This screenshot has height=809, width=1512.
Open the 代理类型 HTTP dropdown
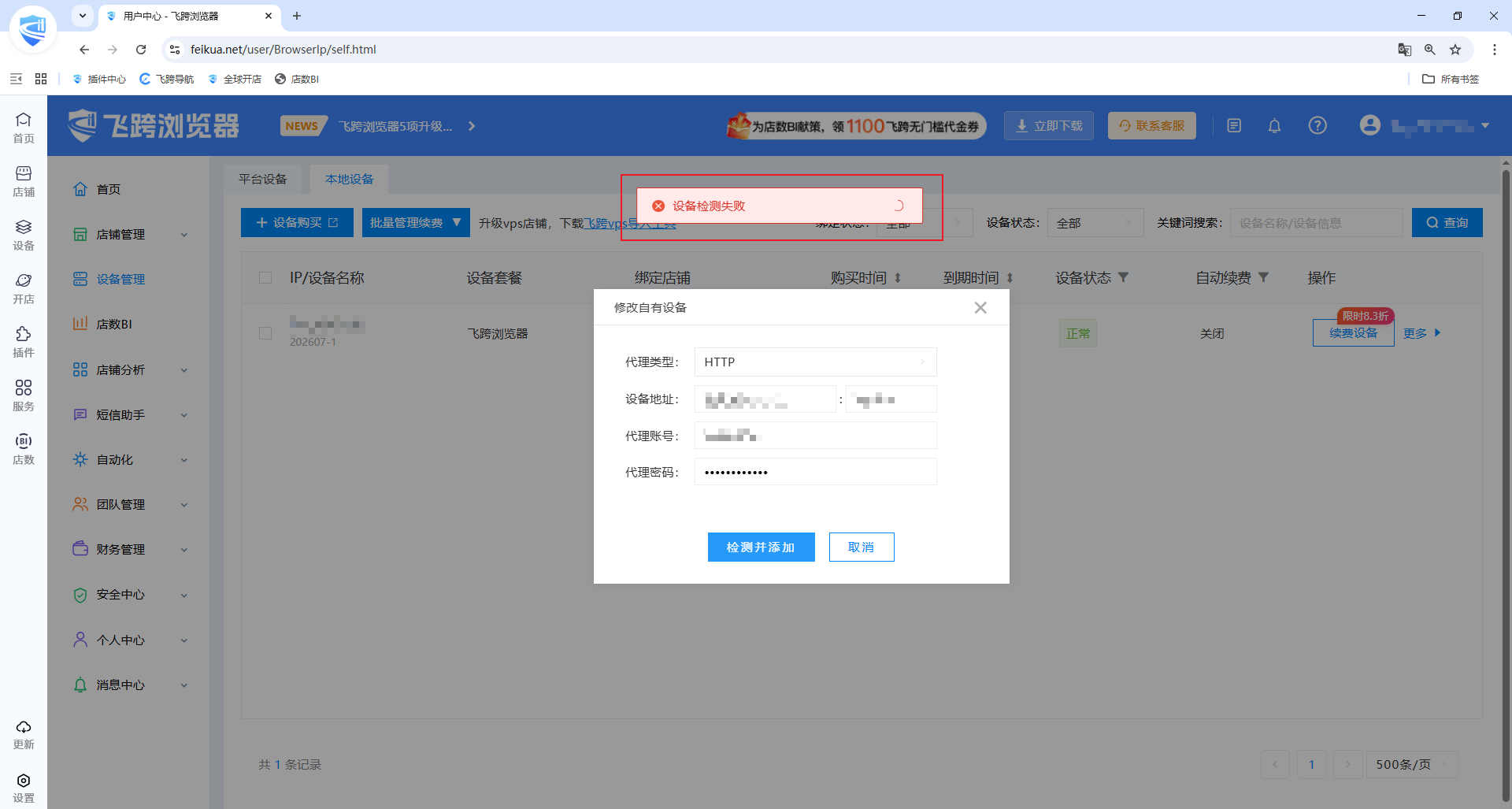coord(815,362)
